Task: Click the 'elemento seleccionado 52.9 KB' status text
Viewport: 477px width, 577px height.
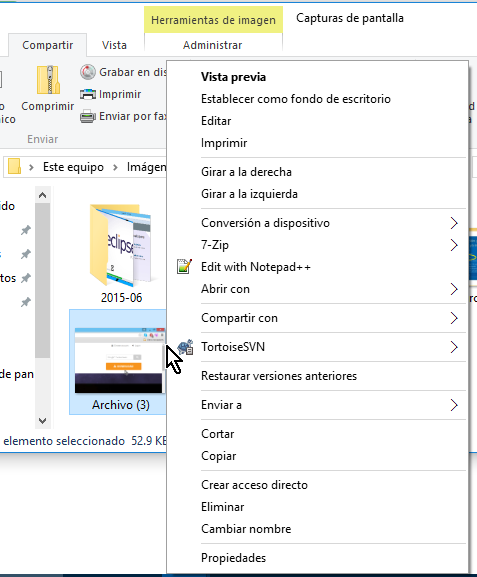Action: coord(85,441)
